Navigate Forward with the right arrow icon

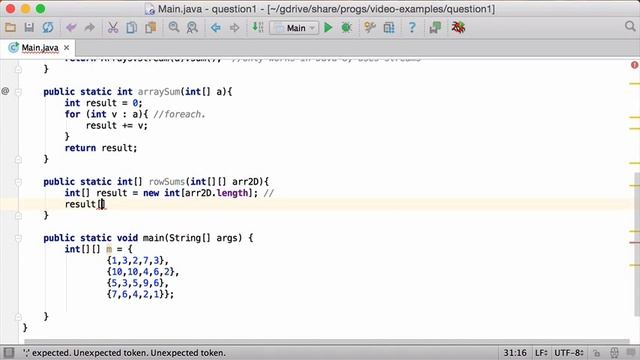tap(234, 28)
